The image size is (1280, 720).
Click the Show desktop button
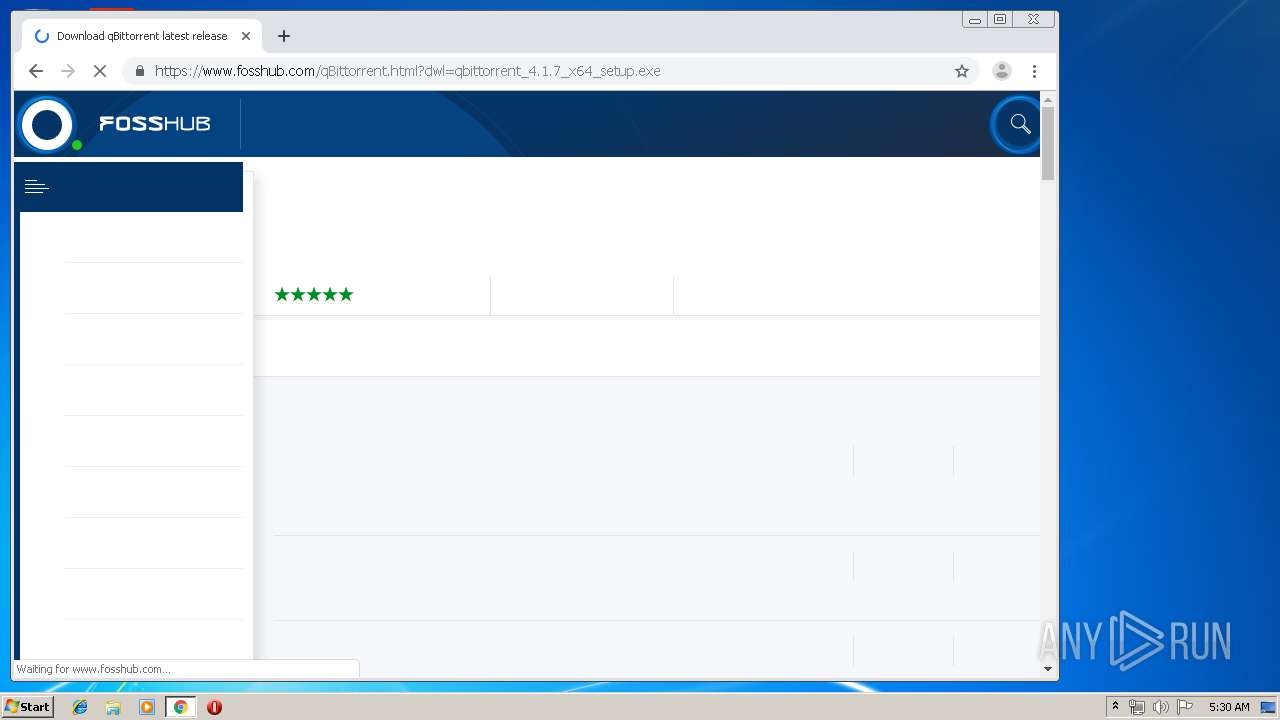pos(1268,707)
